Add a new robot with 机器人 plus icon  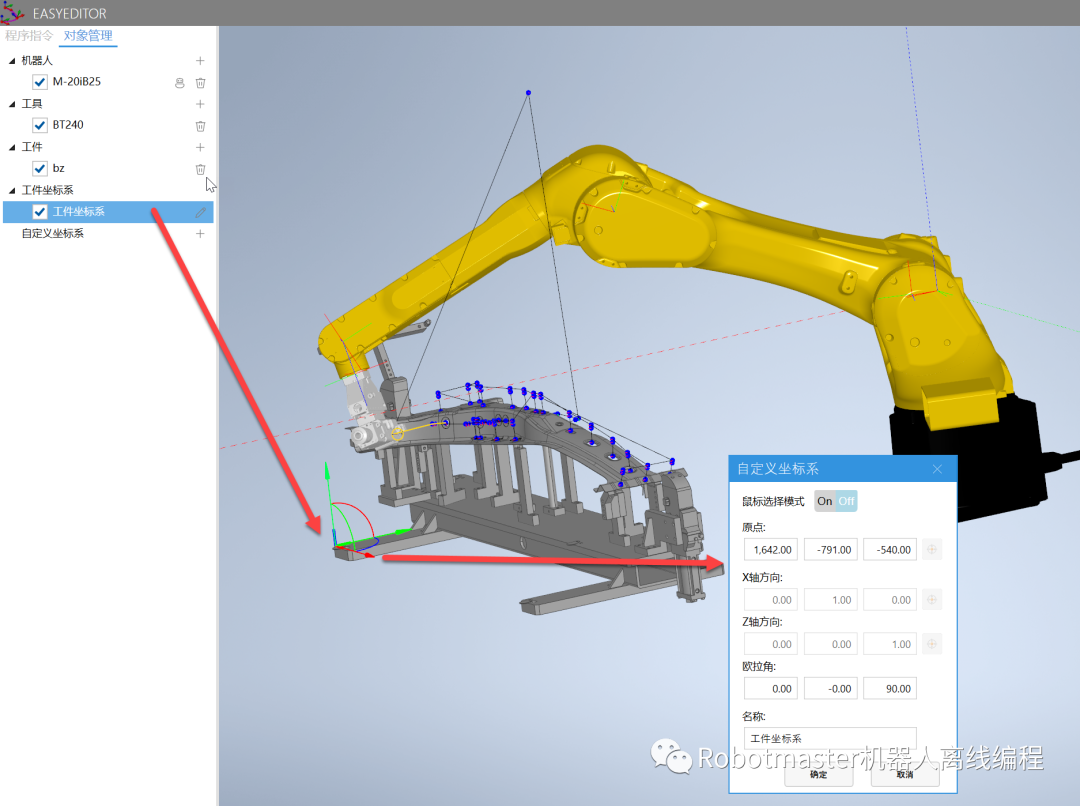point(200,61)
